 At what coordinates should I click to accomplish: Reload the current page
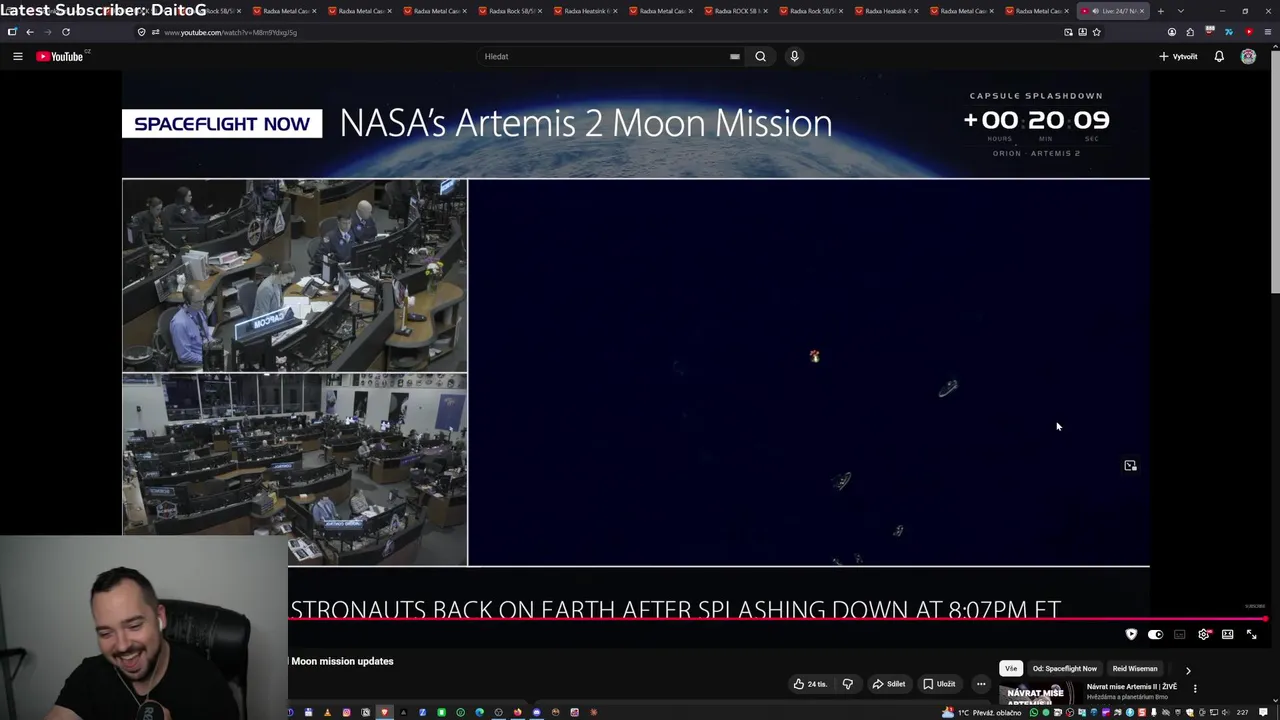point(66,32)
